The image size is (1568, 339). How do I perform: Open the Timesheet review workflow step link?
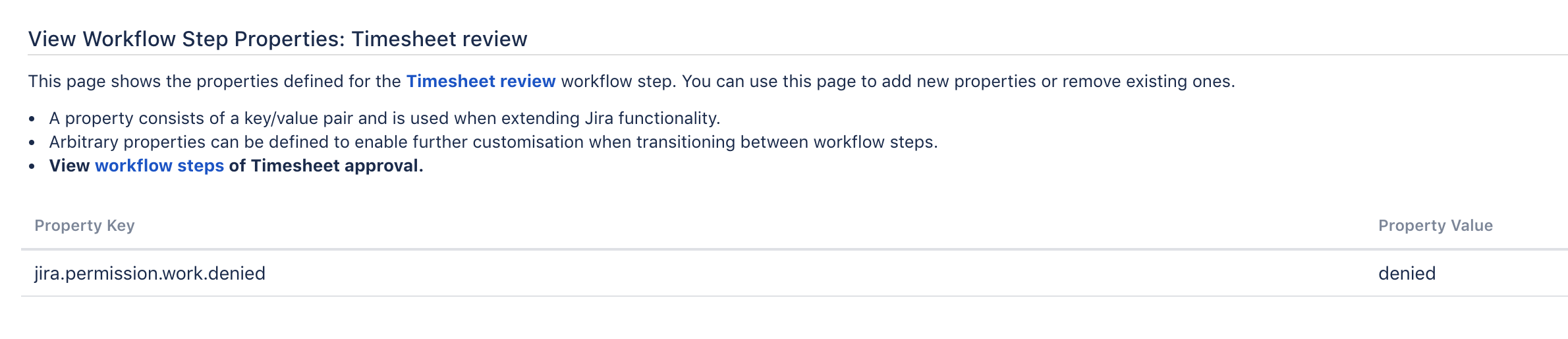(480, 81)
